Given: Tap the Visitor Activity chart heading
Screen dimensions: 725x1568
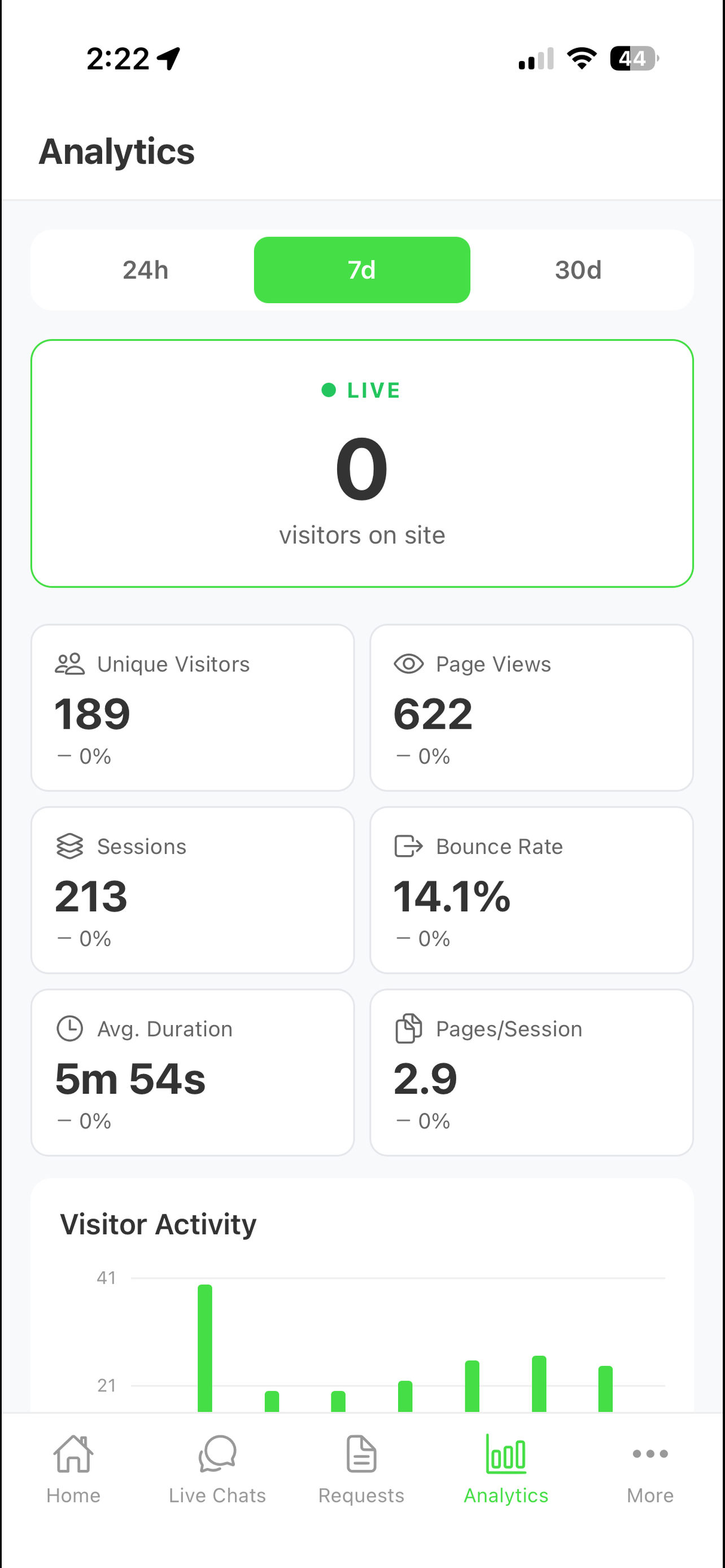Looking at the screenshot, I should coord(158,1224).
